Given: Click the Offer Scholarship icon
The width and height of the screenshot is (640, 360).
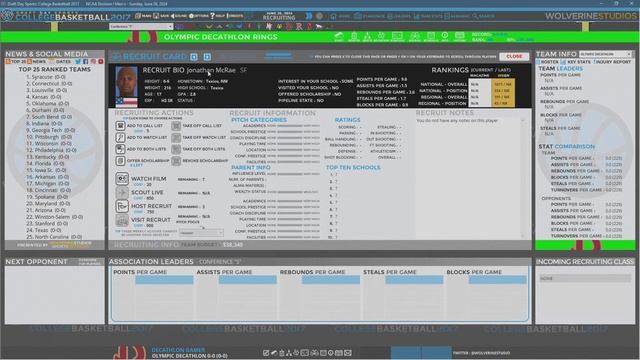Looking at the screenshot, I should pyautogui.click(x=120, y=161).
